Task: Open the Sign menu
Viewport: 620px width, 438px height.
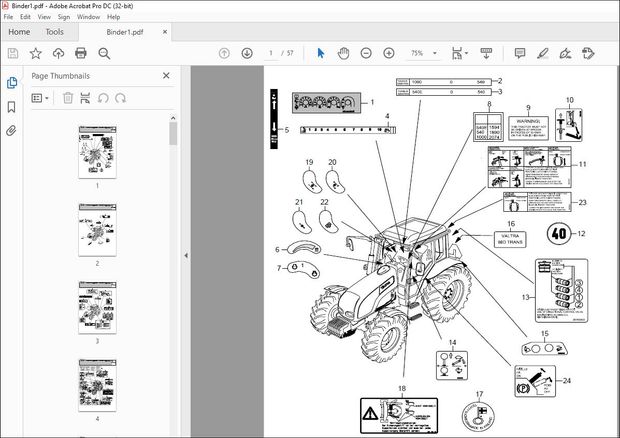Action: (64, 17)
